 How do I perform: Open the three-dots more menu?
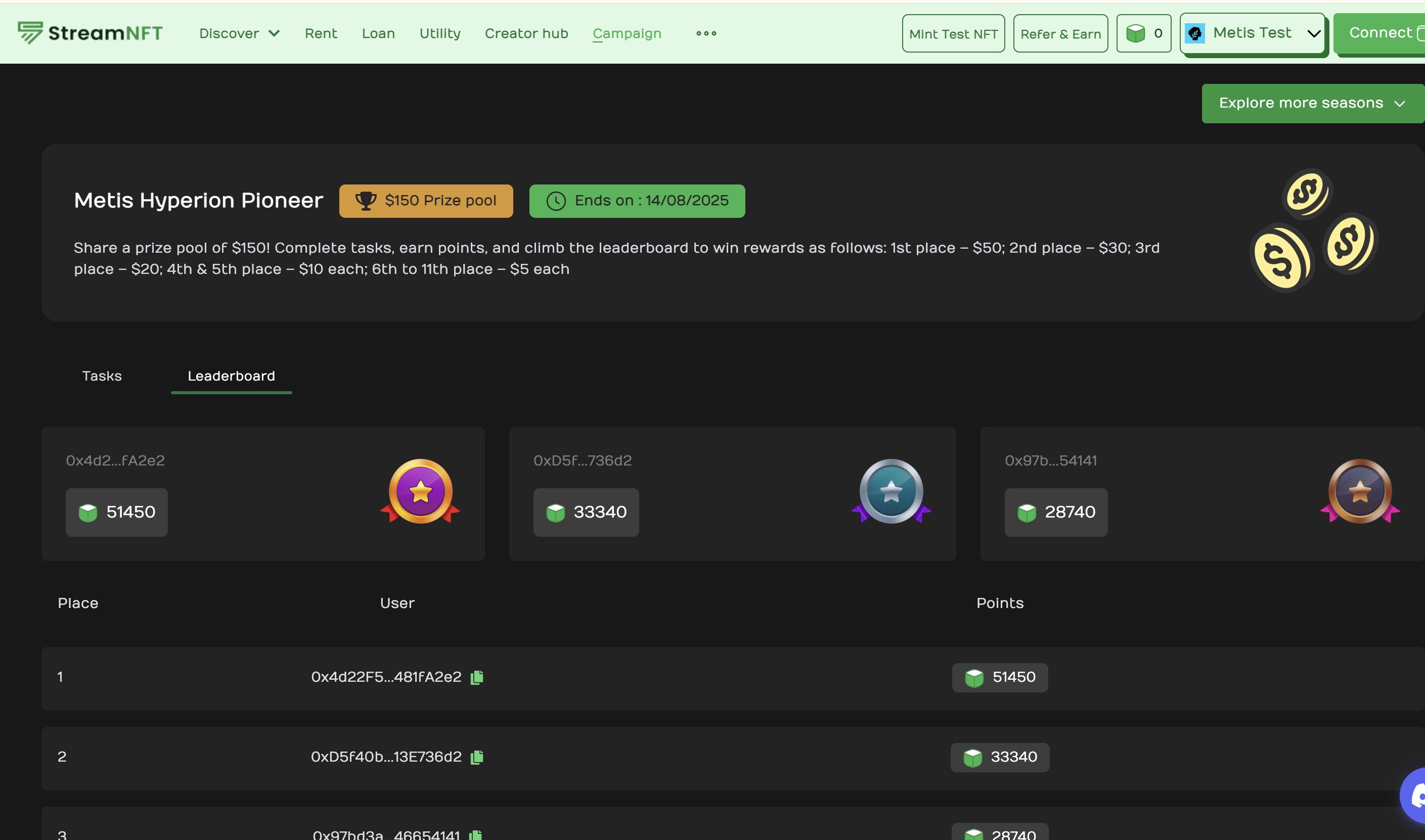click(x=706, y=33)
